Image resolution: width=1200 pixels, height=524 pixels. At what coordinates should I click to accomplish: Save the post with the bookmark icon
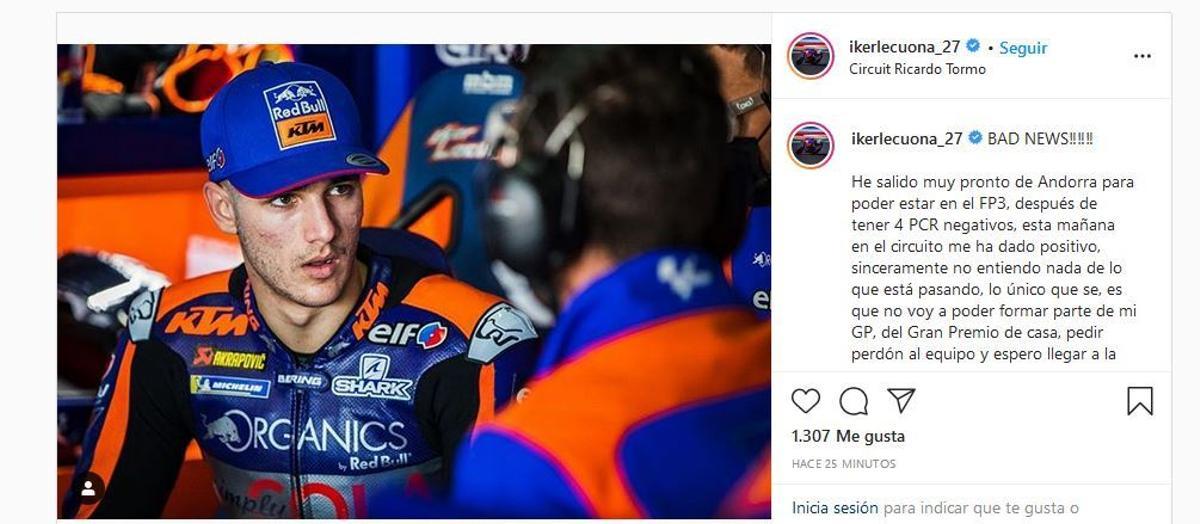[1140, 401]
